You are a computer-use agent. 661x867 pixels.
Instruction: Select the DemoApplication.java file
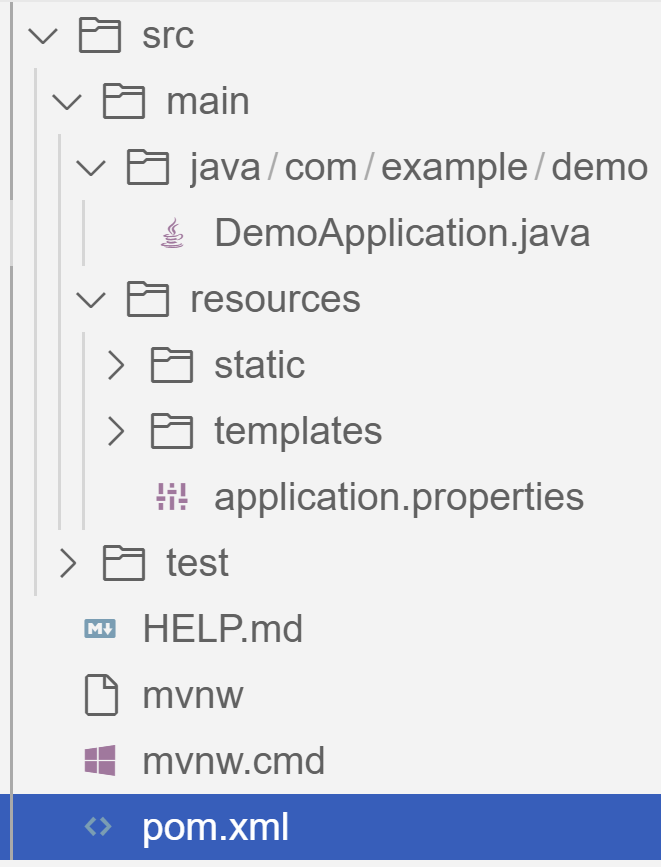401,232
